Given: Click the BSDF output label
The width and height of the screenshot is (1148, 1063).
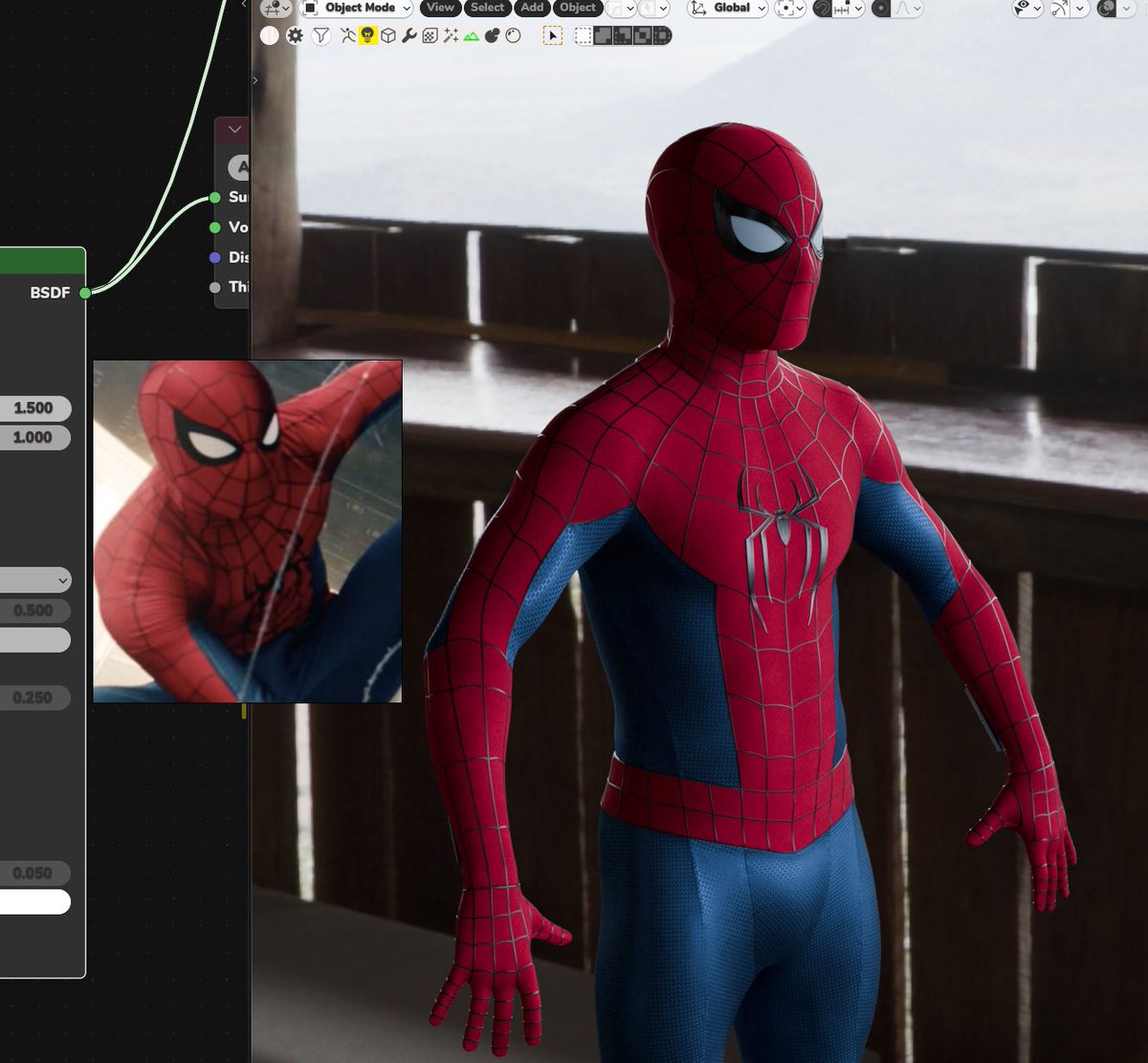Looking at the screenshot, I should [x=50, y=293].
